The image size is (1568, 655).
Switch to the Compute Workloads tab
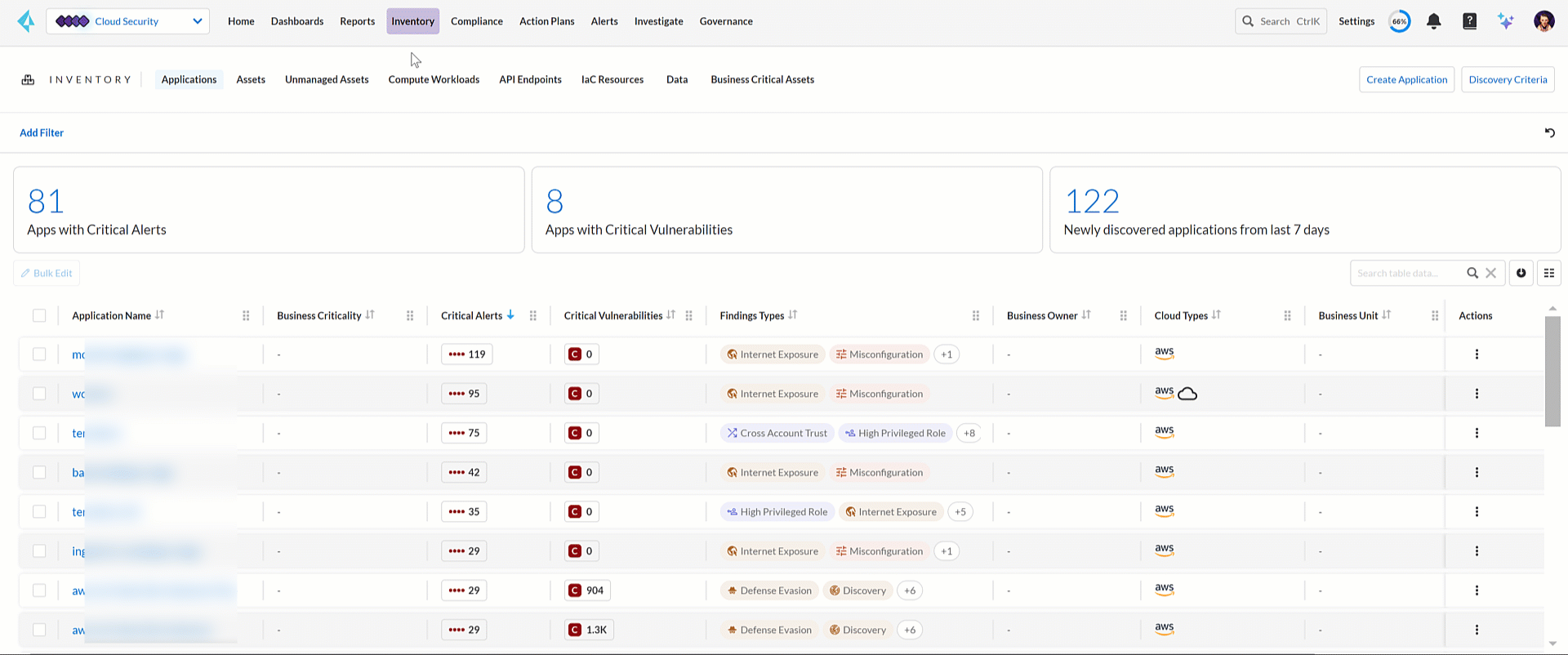point(434,79)
